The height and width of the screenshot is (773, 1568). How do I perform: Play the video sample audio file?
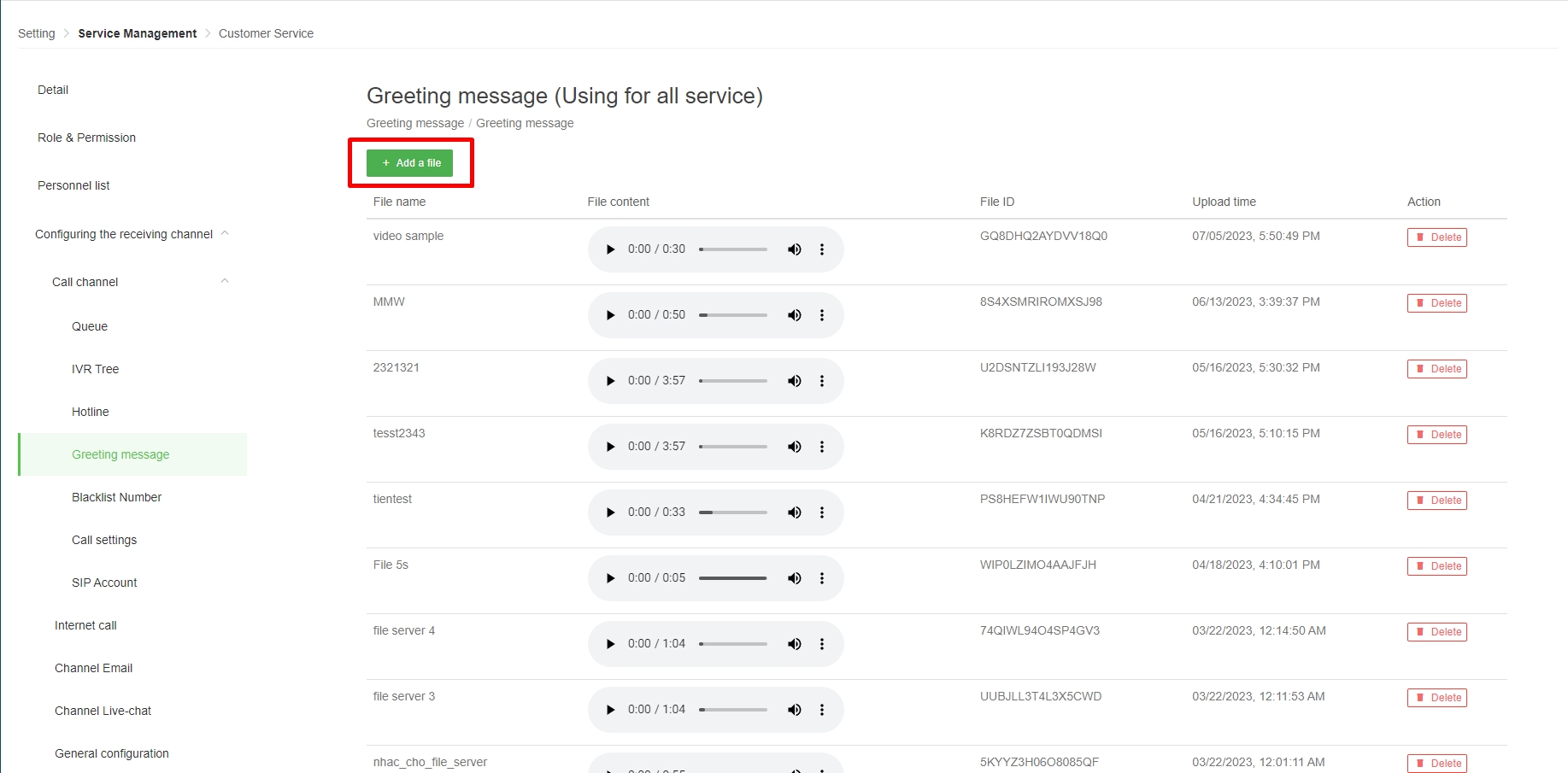(x=610, y=249)
